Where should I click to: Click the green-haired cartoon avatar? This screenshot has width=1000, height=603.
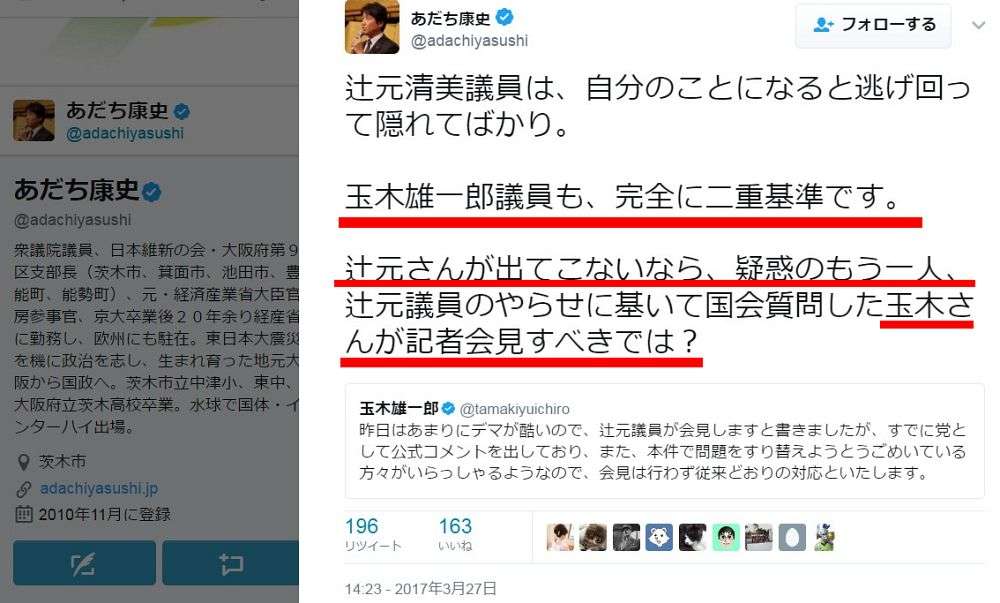(725, 537)
